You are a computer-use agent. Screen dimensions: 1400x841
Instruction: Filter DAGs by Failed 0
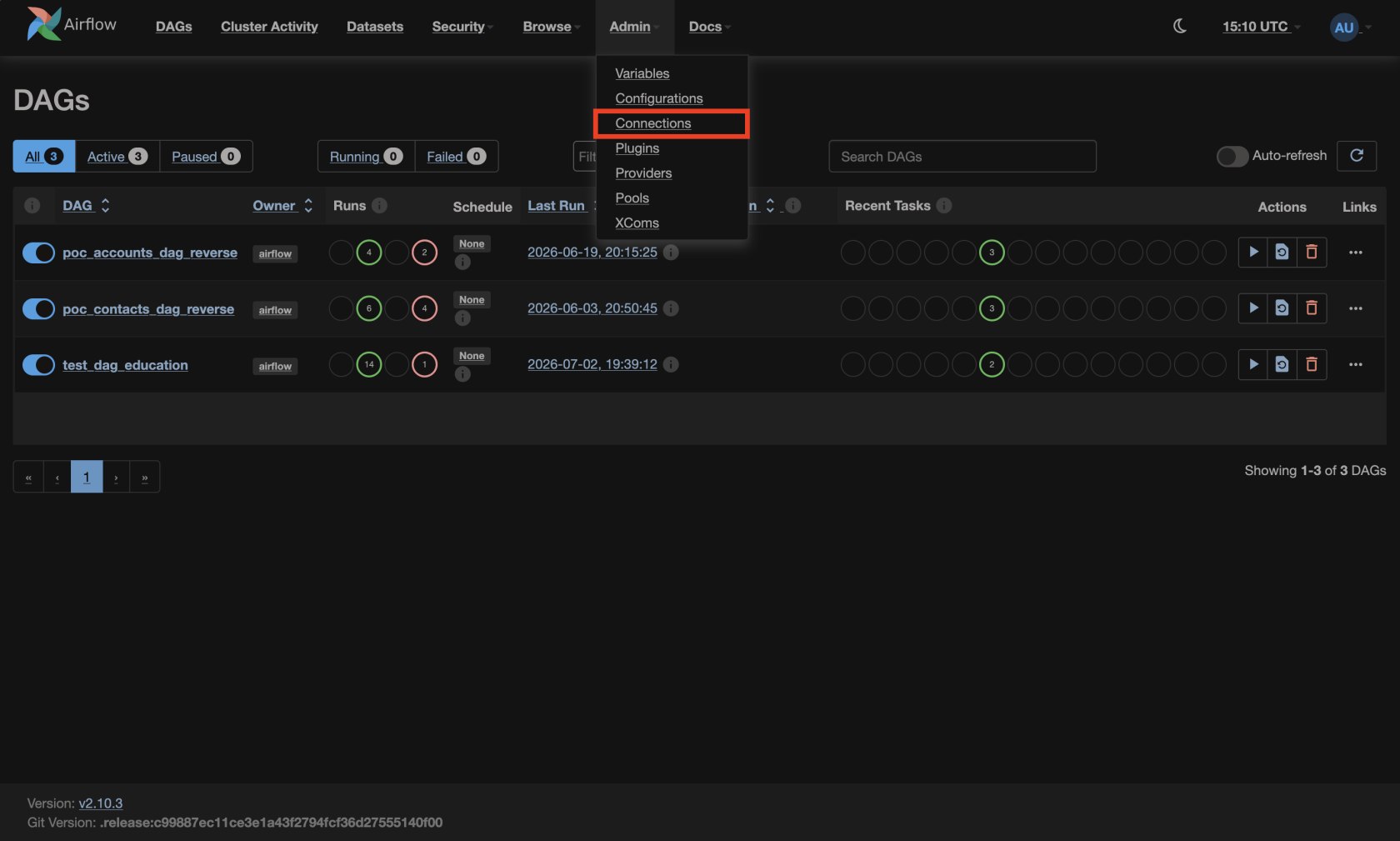click(457, 156)
